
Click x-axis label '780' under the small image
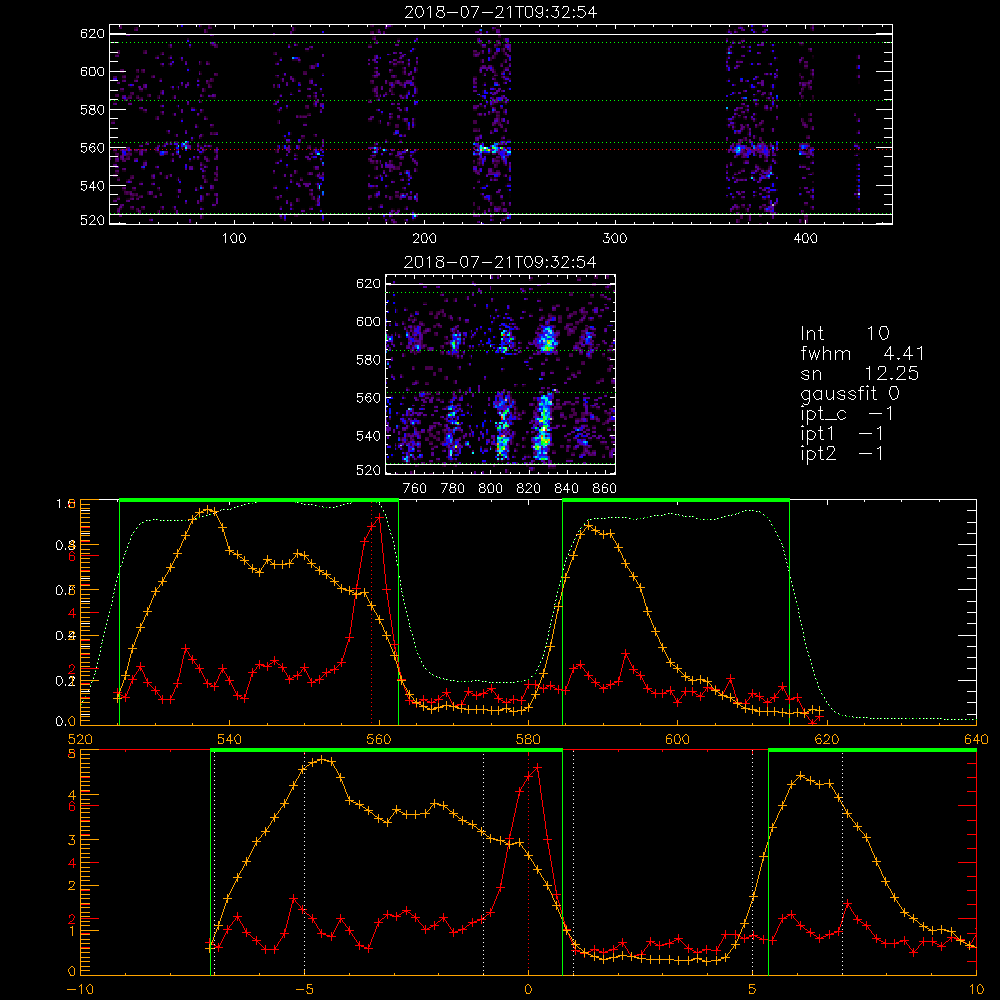[x=453, y=489]
